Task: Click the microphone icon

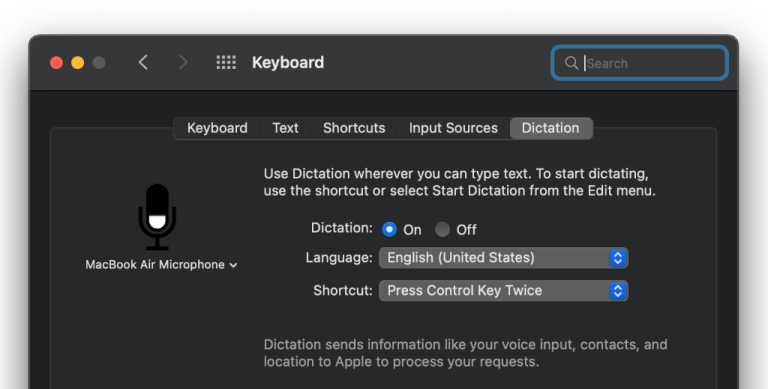Action: [157, 217]
